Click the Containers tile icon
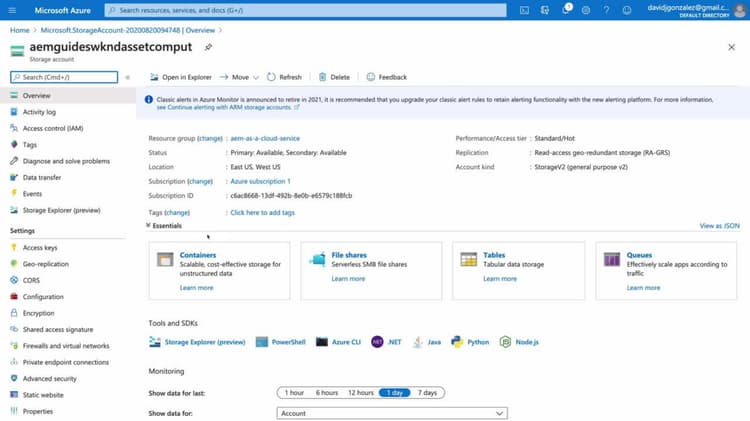Viewport: 750px width, 421px height. [x=165, y=259]
